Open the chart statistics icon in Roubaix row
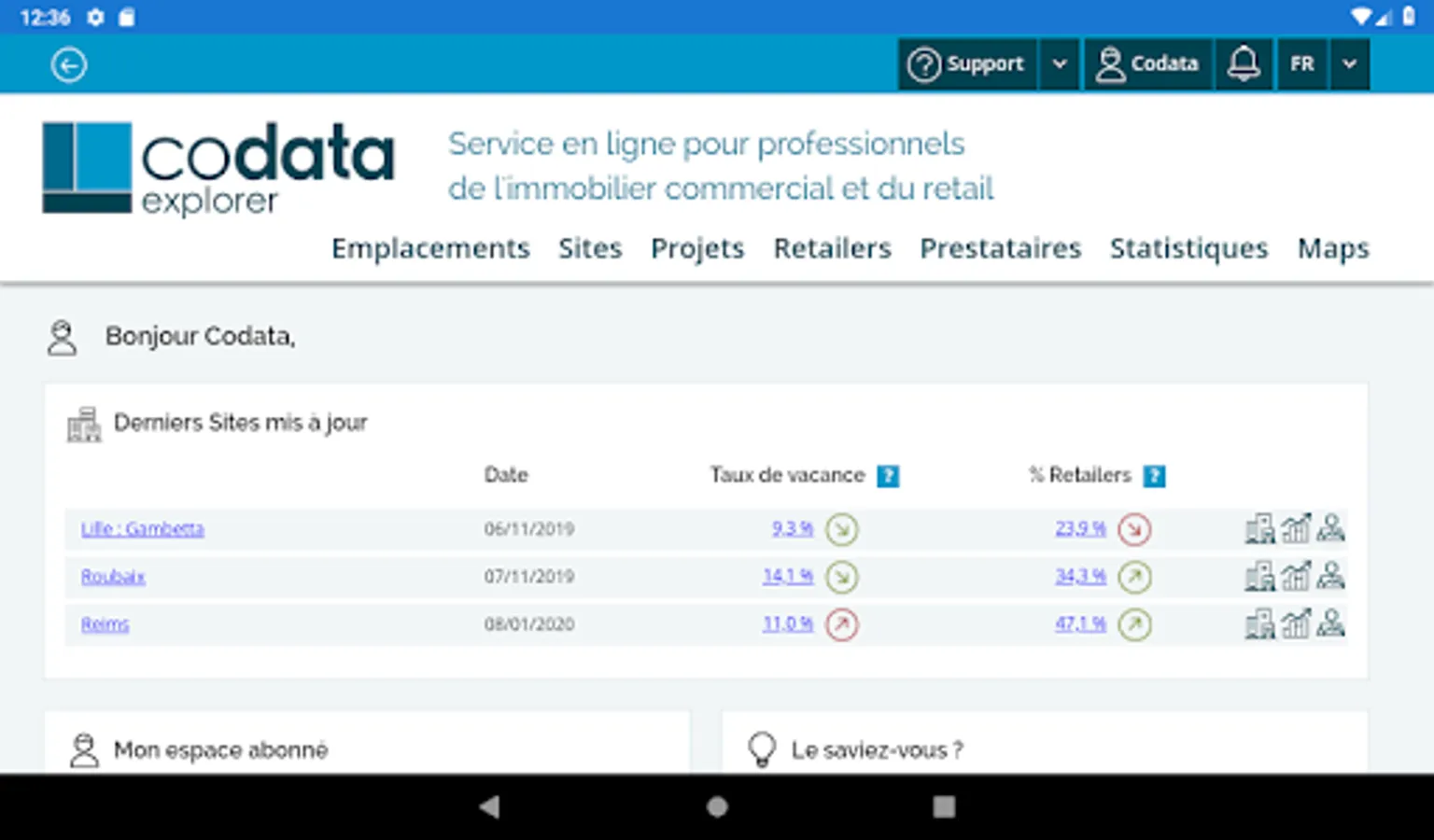This screenshot has width=1434, height=840. [1296, 576]
